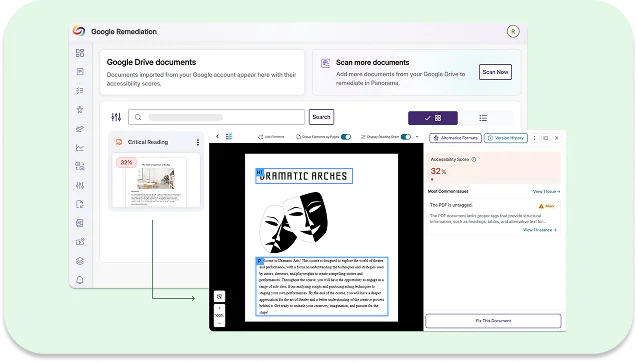Toggle Group Elements by Pages switch
The width and height of the screenshot is (637, 362).
[346, 137]
